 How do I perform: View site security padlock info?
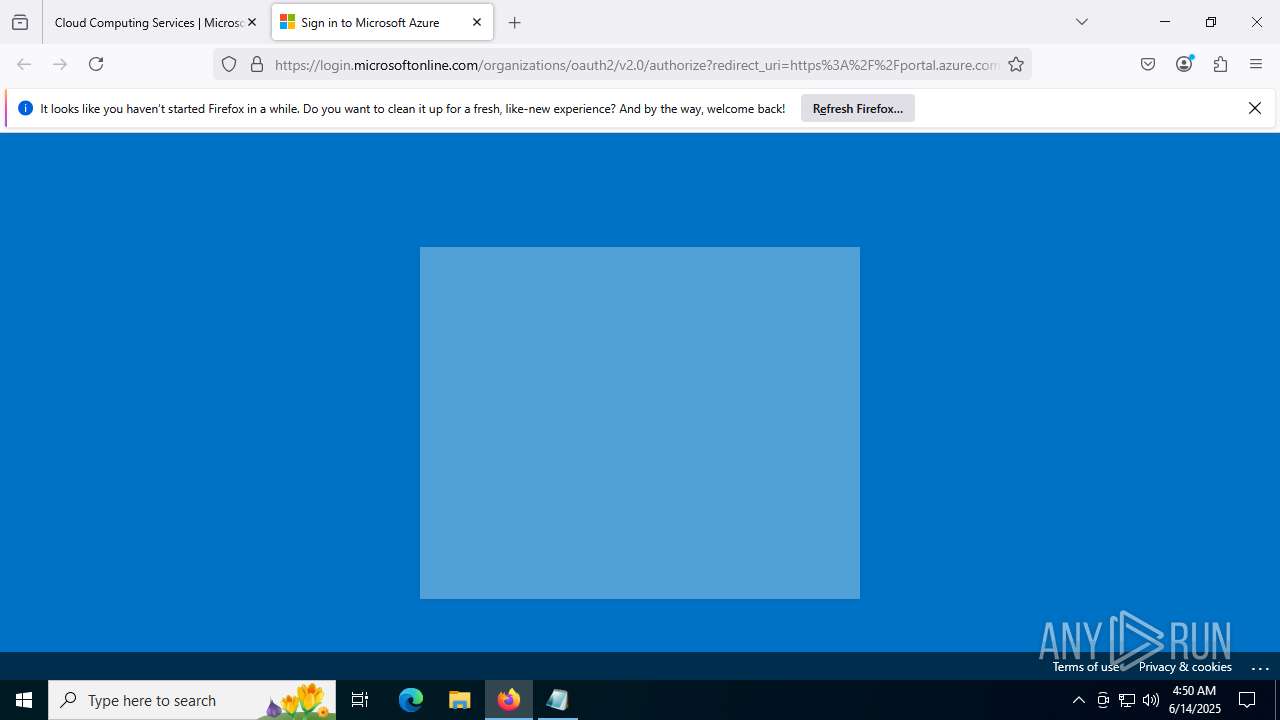click(x=257, y=64)
